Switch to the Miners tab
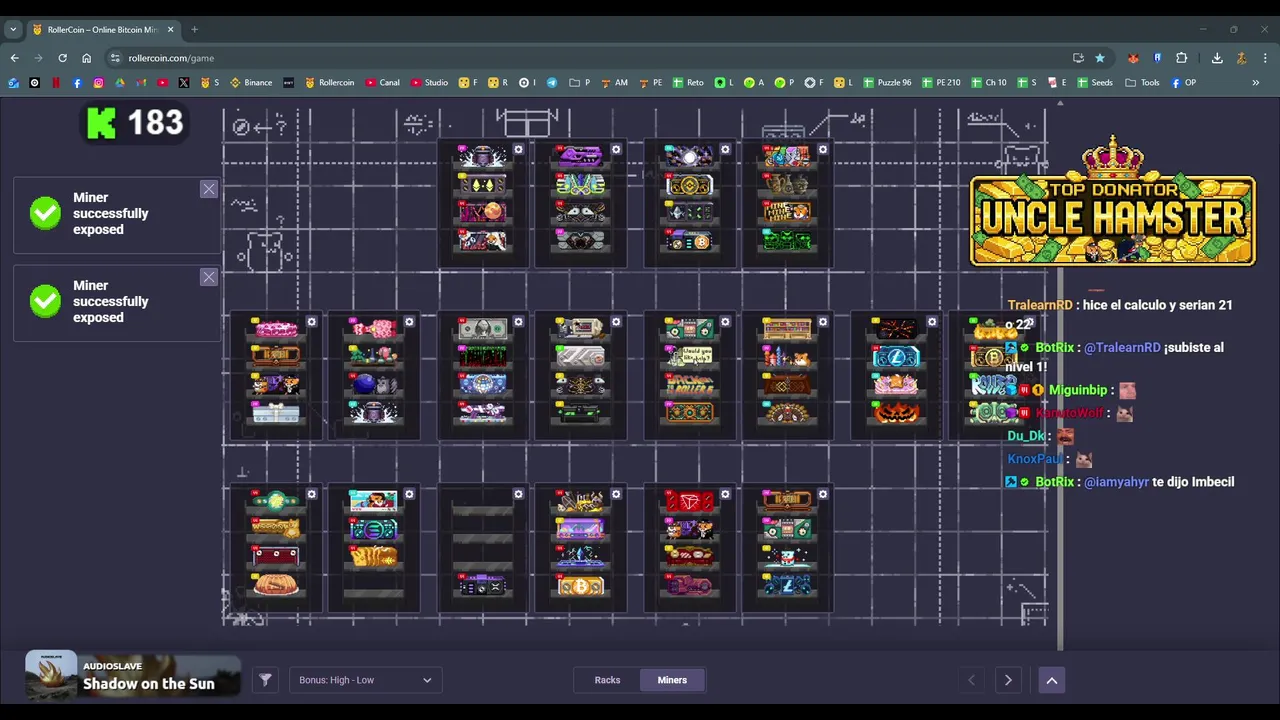This screenshot has width=1280, height=720. pos(672,680)
